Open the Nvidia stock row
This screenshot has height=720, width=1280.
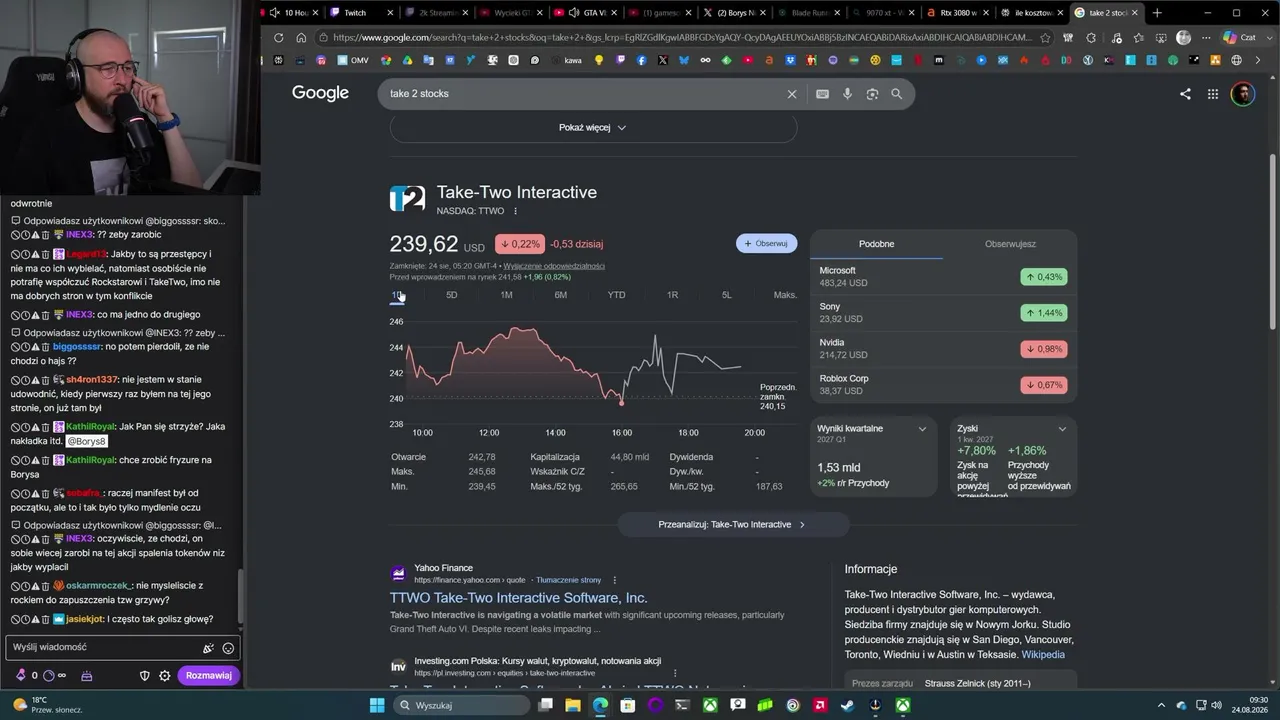[x=943, y=349]
